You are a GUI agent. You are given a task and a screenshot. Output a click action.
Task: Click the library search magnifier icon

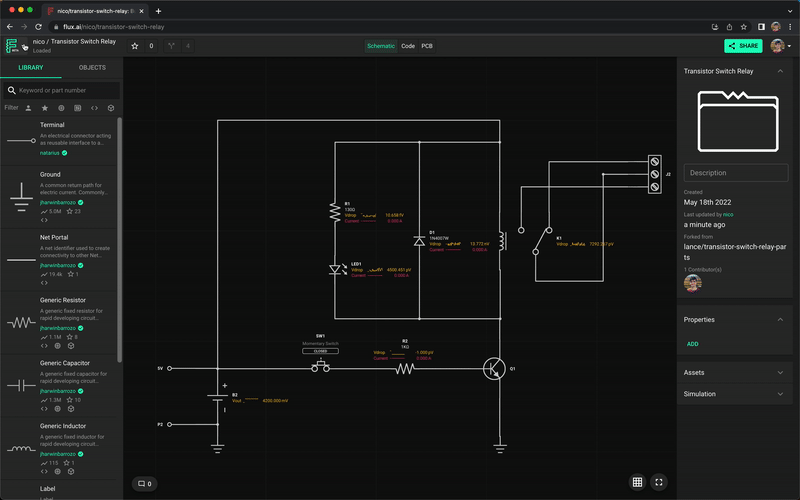(11, 90)
